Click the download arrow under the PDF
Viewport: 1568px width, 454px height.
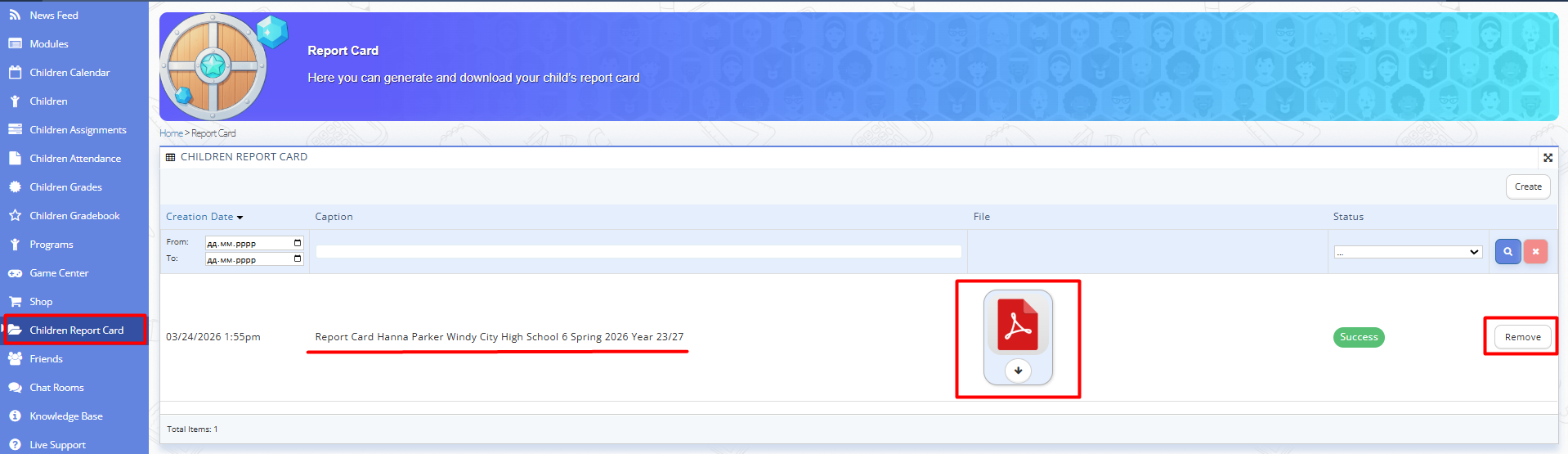[1018, 371]
